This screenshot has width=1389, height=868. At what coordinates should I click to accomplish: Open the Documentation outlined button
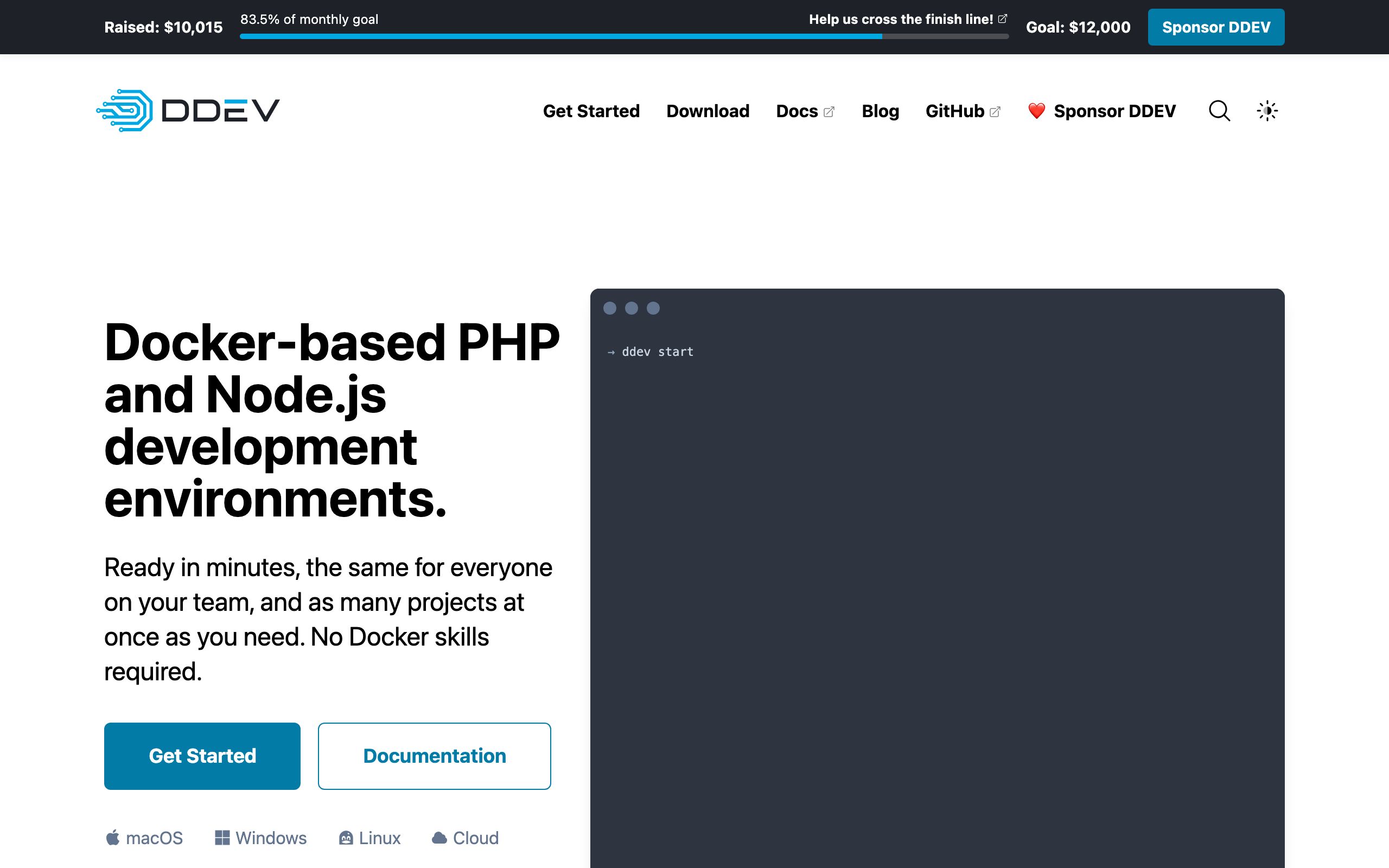click(x=435, y=756)
